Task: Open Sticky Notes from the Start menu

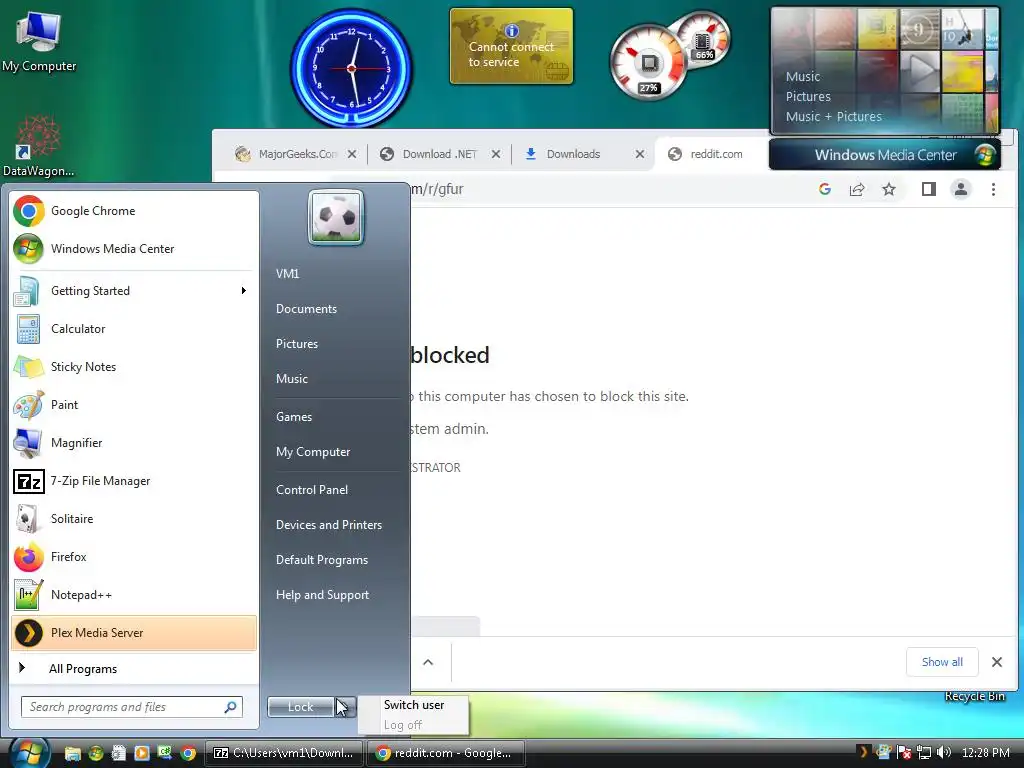Action: tap(134, 366)
